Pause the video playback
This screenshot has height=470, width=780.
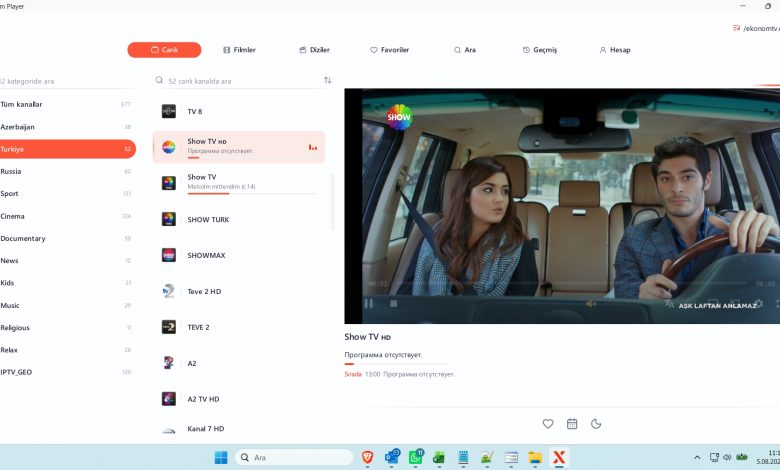pyautogui.click(x=369, y=303)
